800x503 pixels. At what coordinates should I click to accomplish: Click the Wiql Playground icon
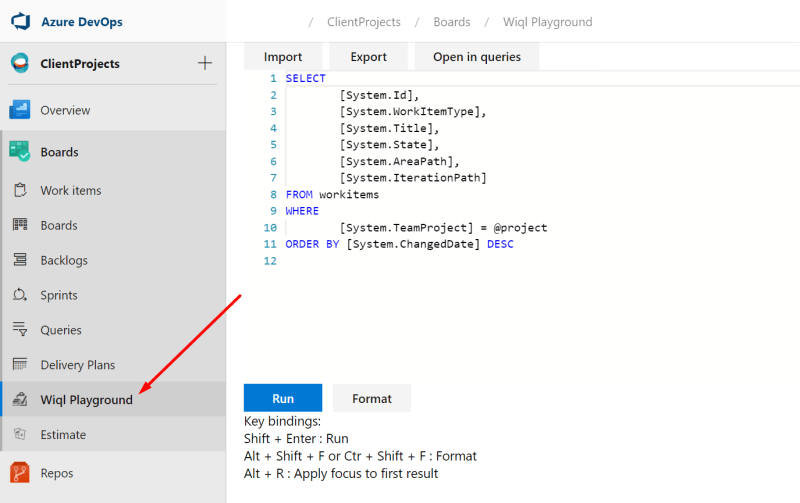pyautogui.click(x=20, y=399)
